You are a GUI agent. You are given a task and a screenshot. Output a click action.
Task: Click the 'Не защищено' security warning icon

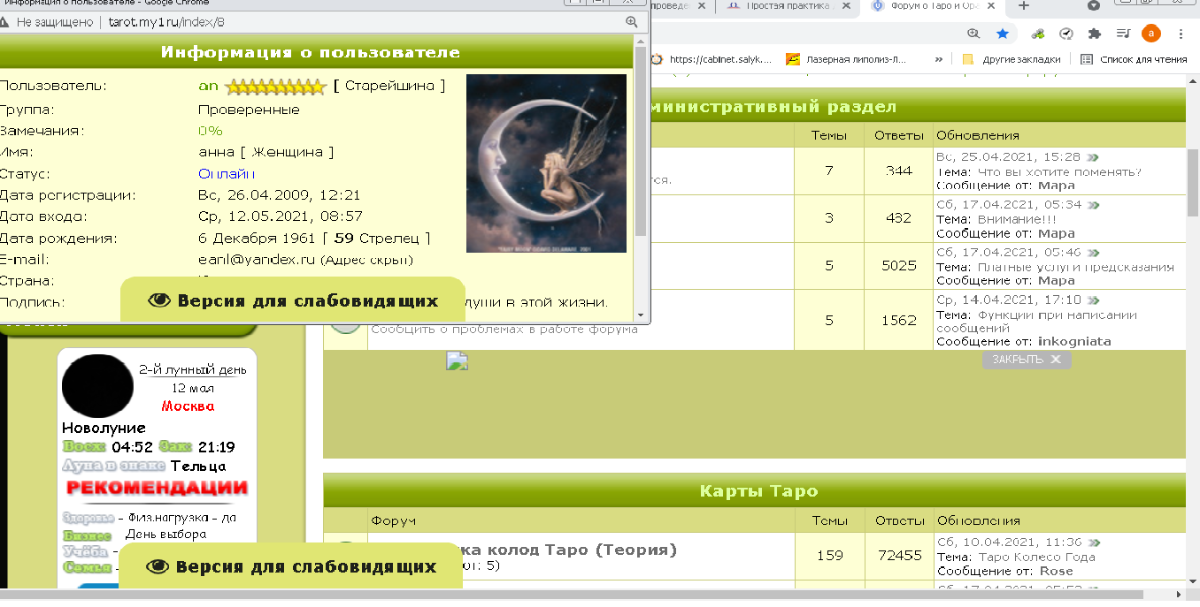coord(6,21)
